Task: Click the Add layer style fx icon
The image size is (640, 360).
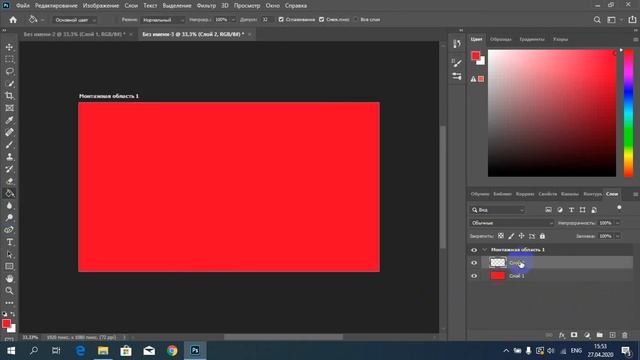Action: coord(562,335)
